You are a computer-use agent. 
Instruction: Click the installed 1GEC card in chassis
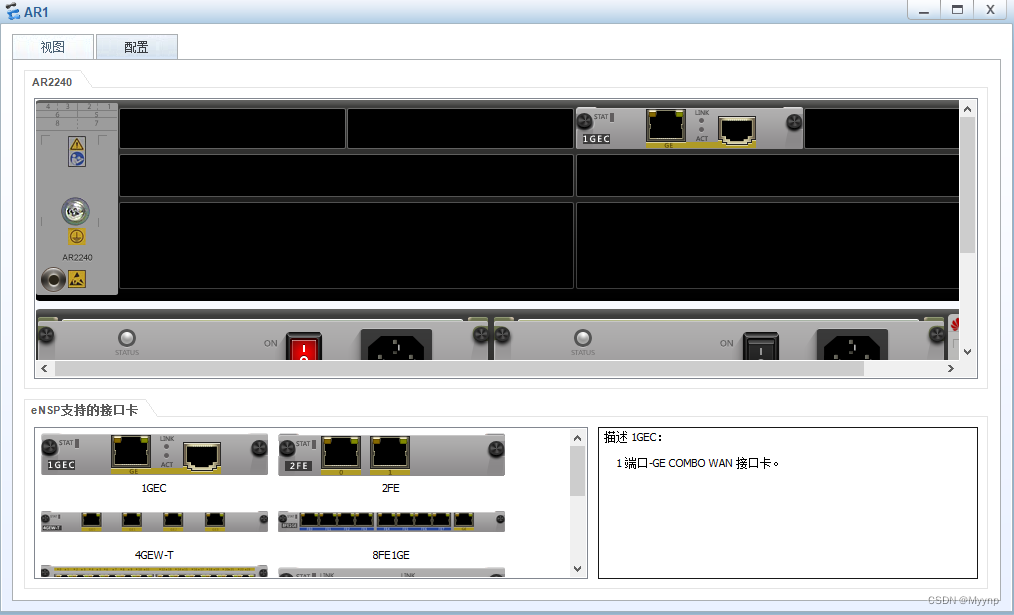[x=689, y=128]
